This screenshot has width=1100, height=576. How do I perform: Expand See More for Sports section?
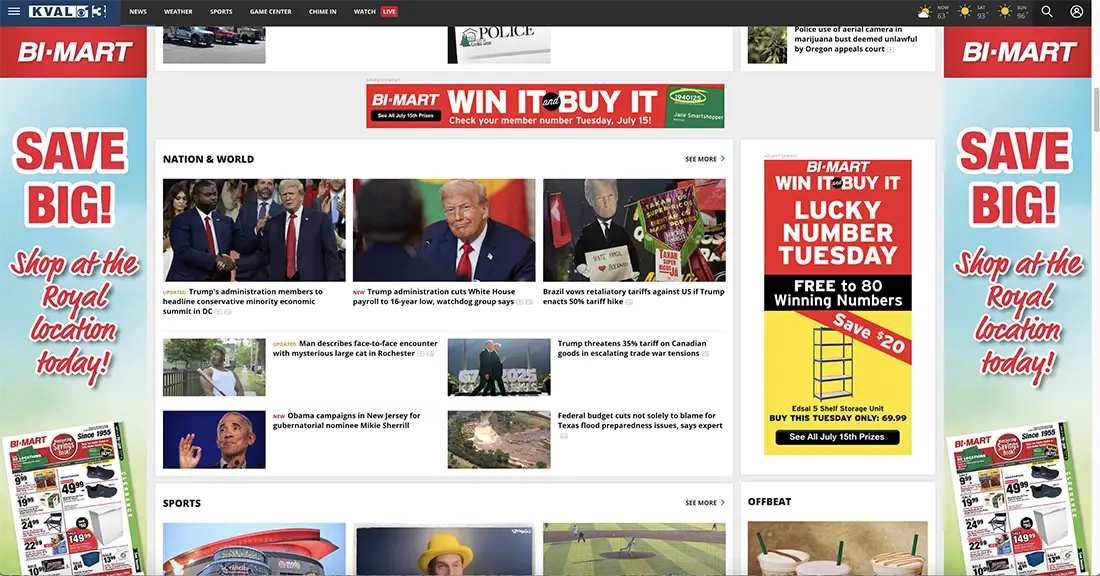[705, 503]
